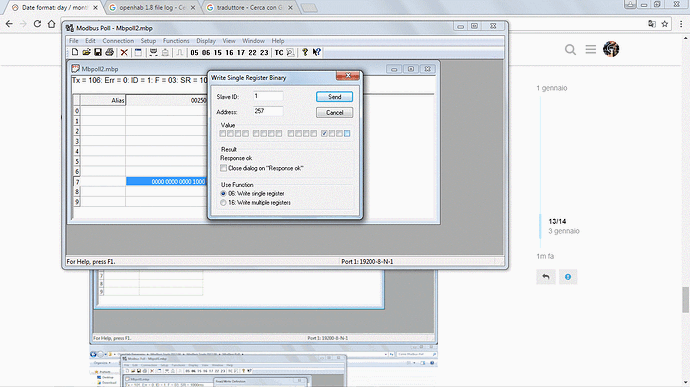Select function 06 toolbar button
The height and width of the screenshot is (387, 690).
(206, 52)
